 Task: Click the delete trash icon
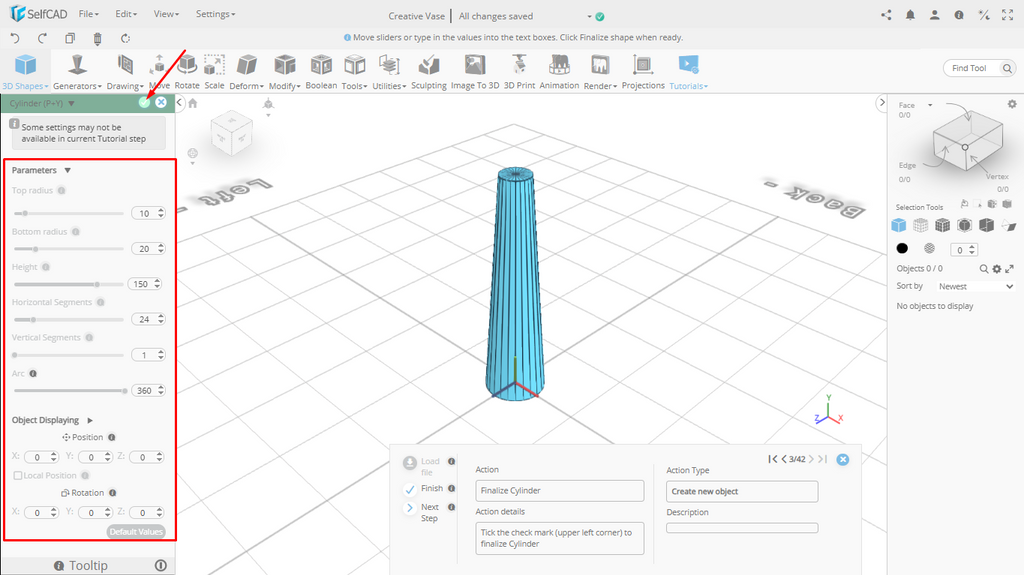(97, 39)
